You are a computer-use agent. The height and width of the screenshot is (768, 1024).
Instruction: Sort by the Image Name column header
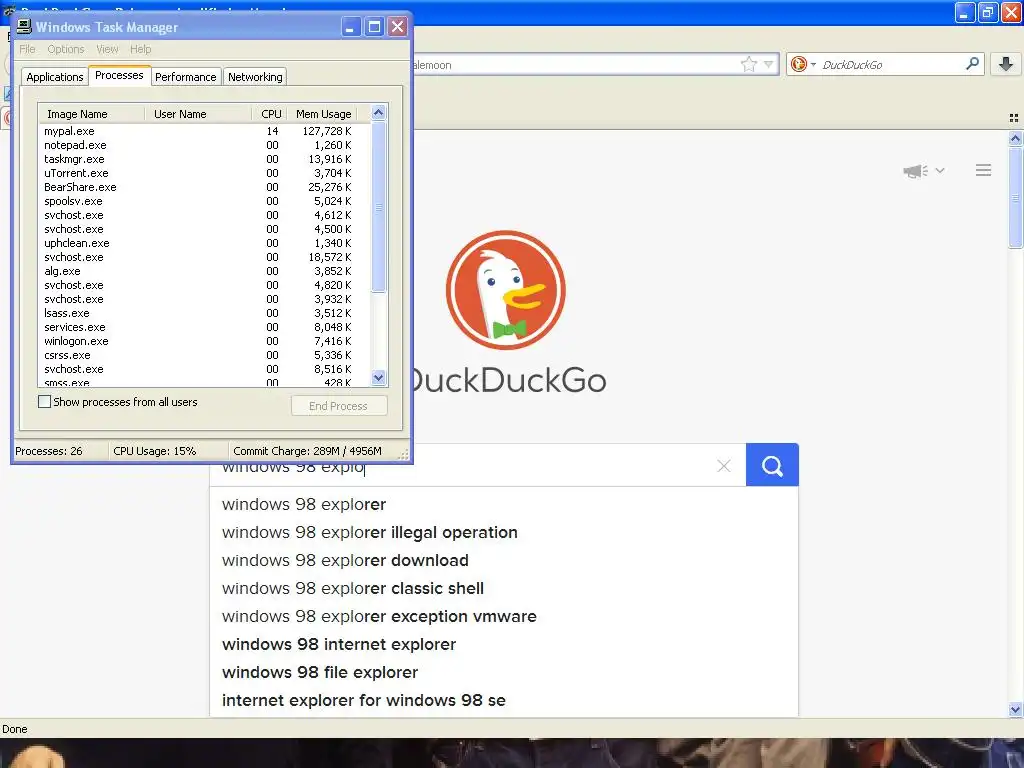(91, 114)
